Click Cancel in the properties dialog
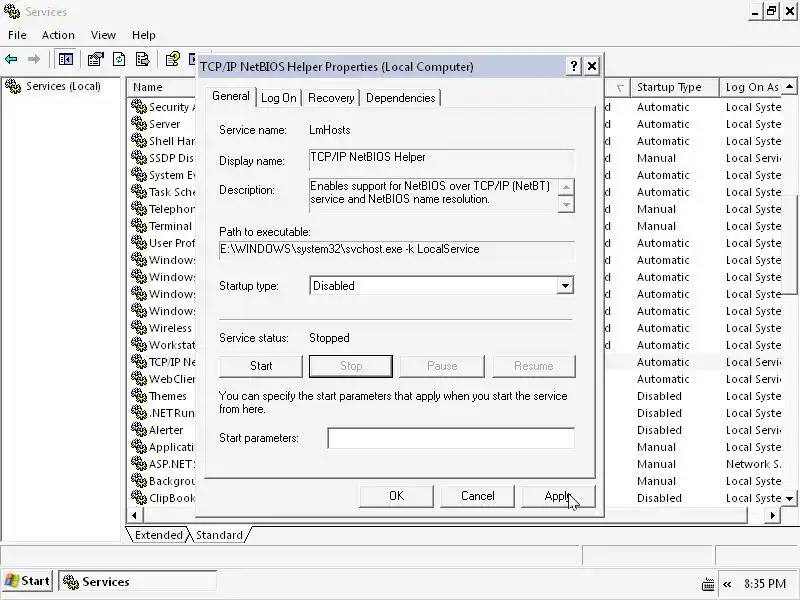The width and height of the screenshot is (800, 600). click(x=478, y=496)
